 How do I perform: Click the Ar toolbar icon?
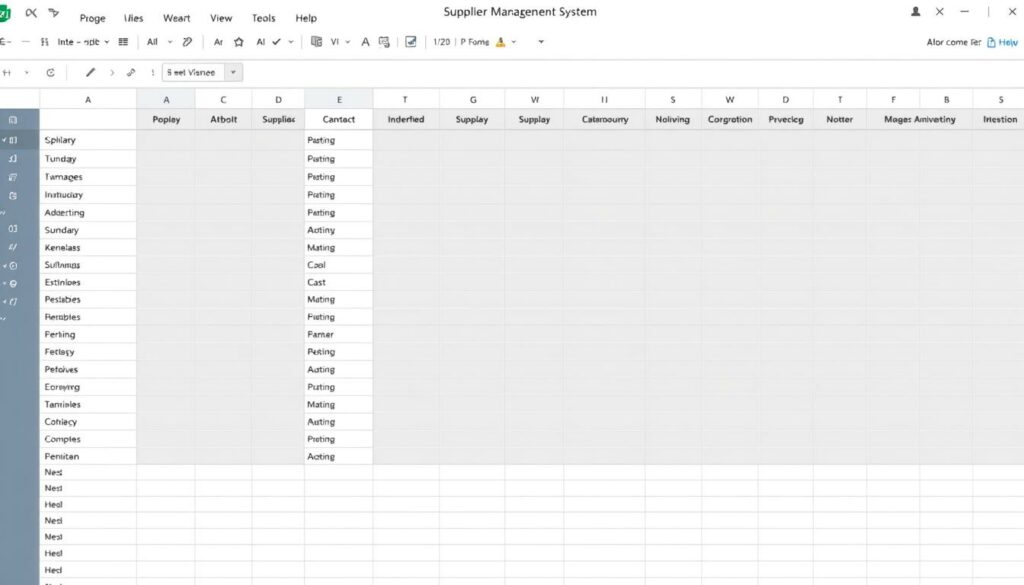(x=218, y=42)
